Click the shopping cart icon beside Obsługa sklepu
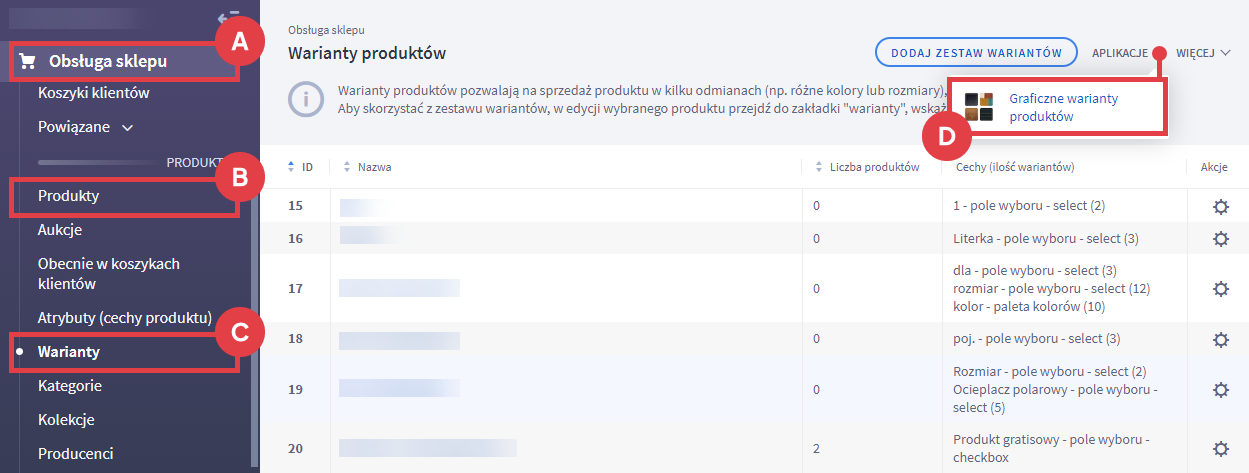Viewport: 1249px width, 473px height. [x=28, y=62]
